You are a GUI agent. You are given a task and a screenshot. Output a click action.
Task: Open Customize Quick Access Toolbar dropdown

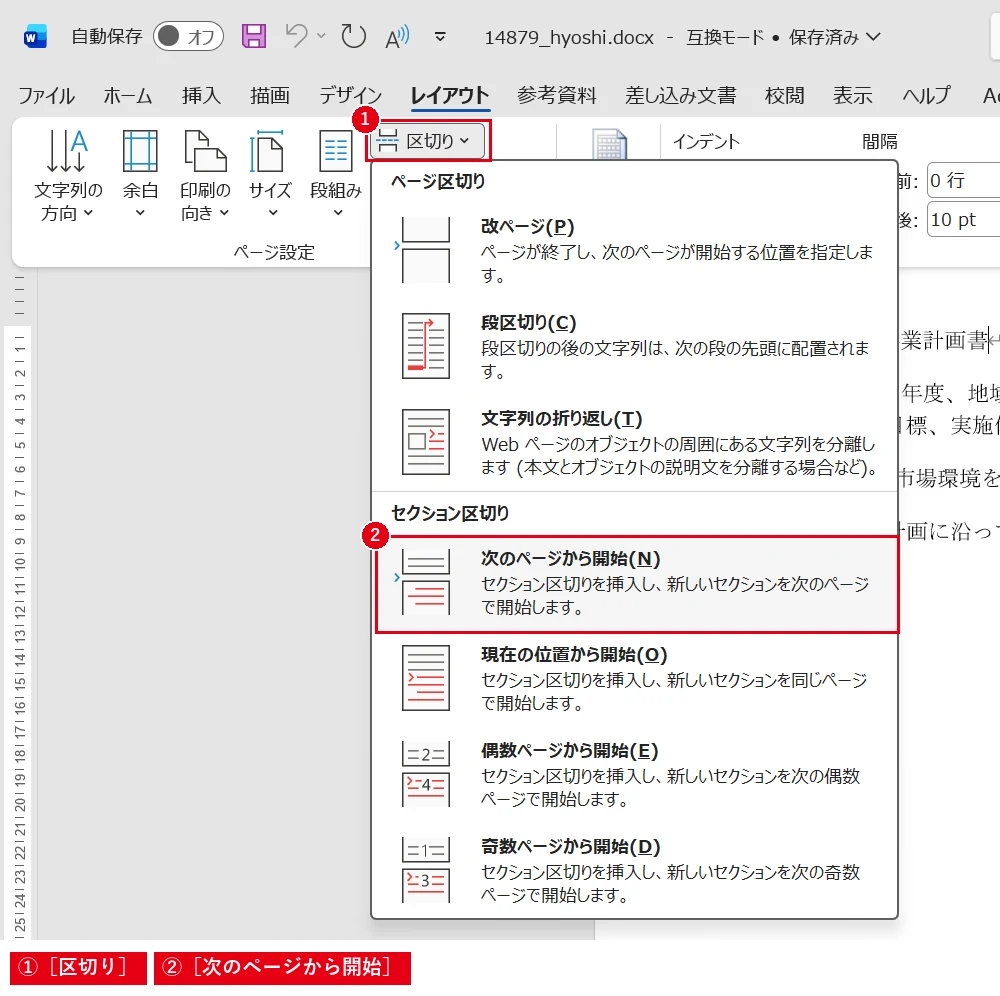(x=440, y=37)
